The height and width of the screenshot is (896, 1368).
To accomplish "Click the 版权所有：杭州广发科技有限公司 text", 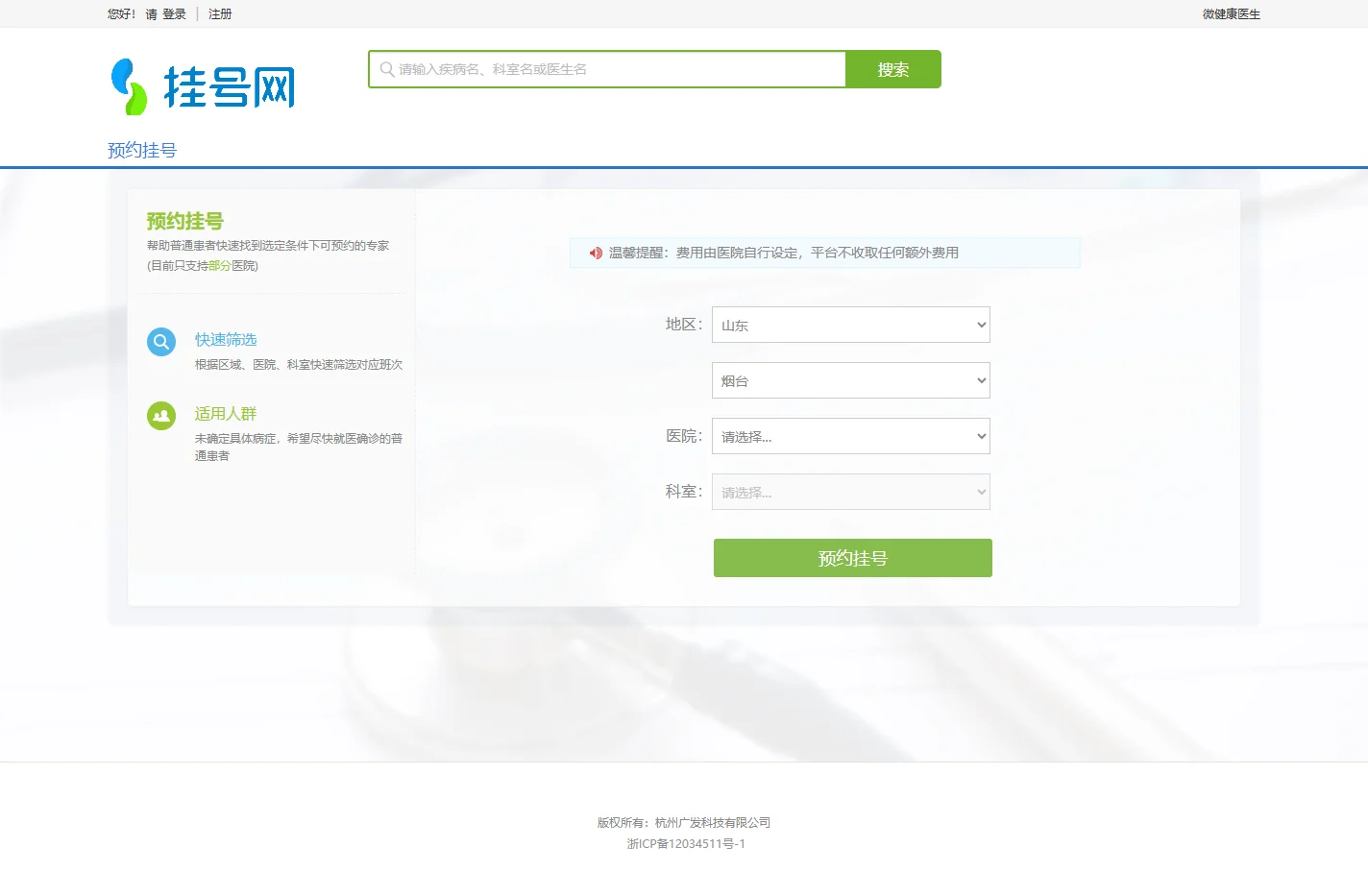I will pyautogui.click(x=684, y=823).
